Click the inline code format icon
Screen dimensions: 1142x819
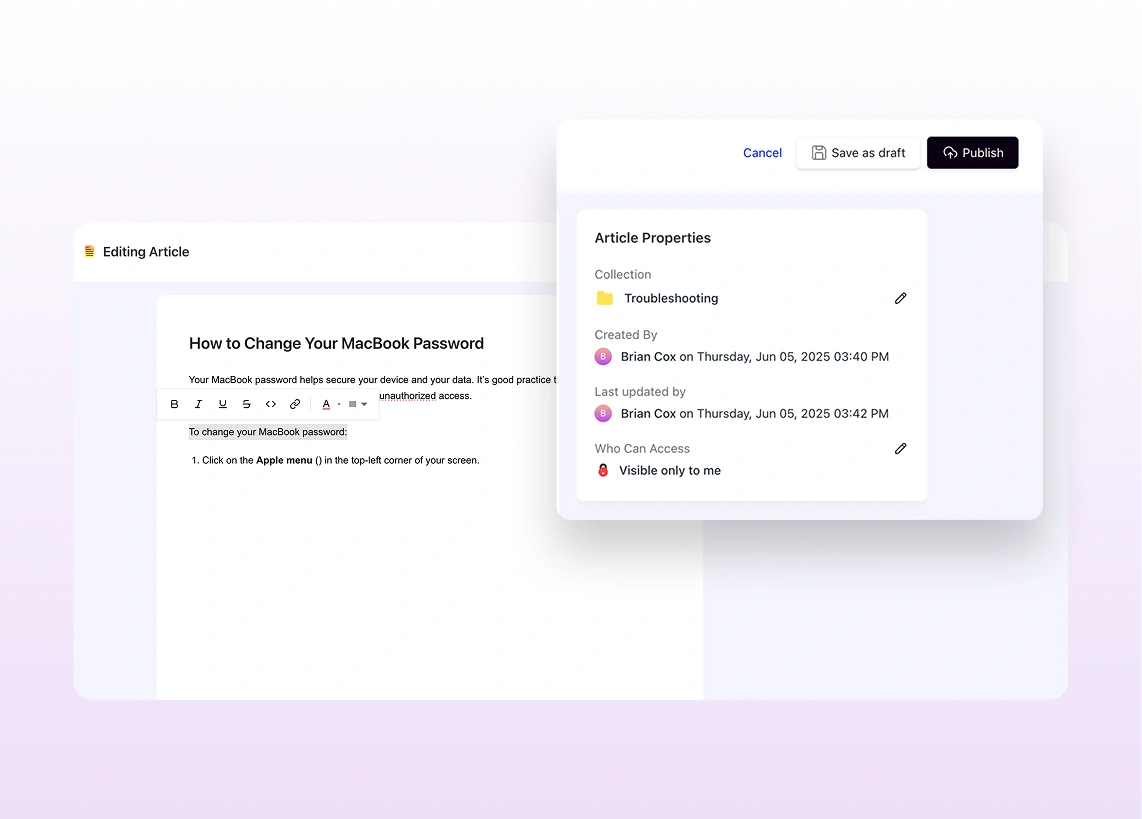coord(271,404)
